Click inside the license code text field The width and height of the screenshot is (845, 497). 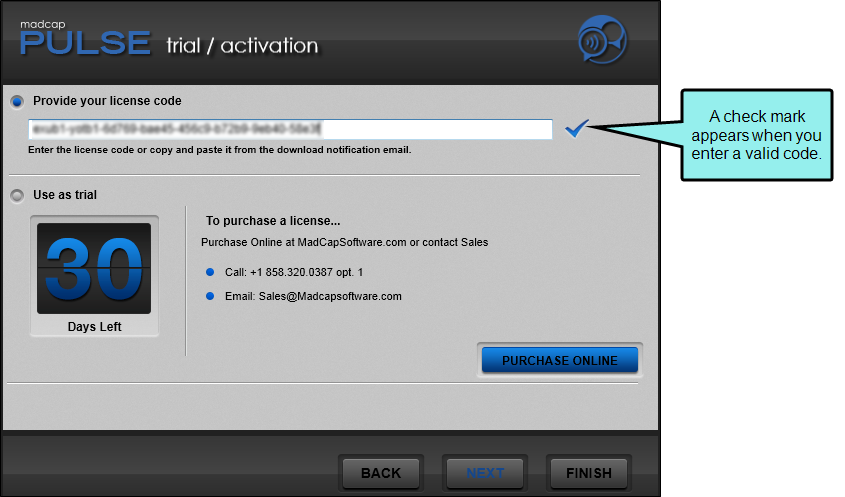(290, 129)
